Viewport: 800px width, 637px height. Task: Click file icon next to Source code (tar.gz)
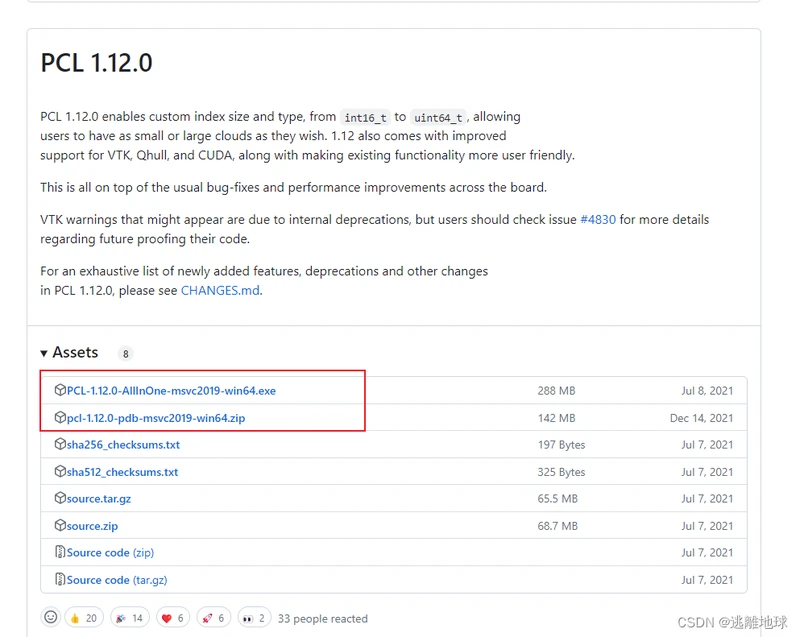click(60, 579)
